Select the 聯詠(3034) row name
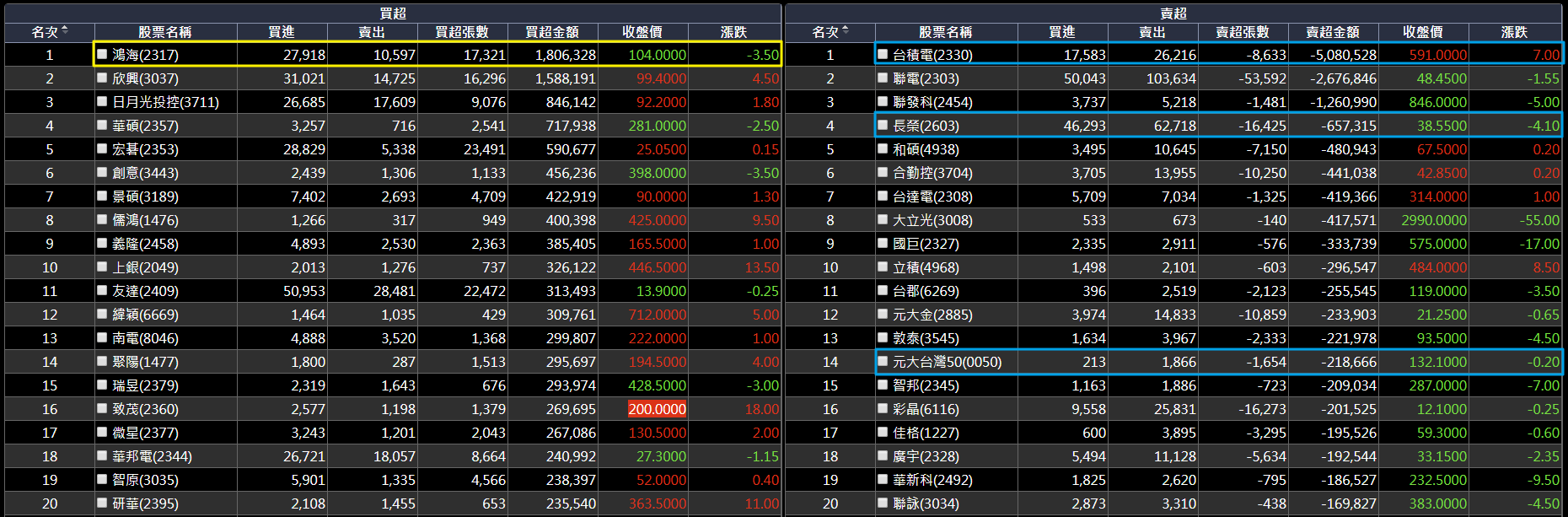The image size is (1568, 517). (x=926, y=504)
